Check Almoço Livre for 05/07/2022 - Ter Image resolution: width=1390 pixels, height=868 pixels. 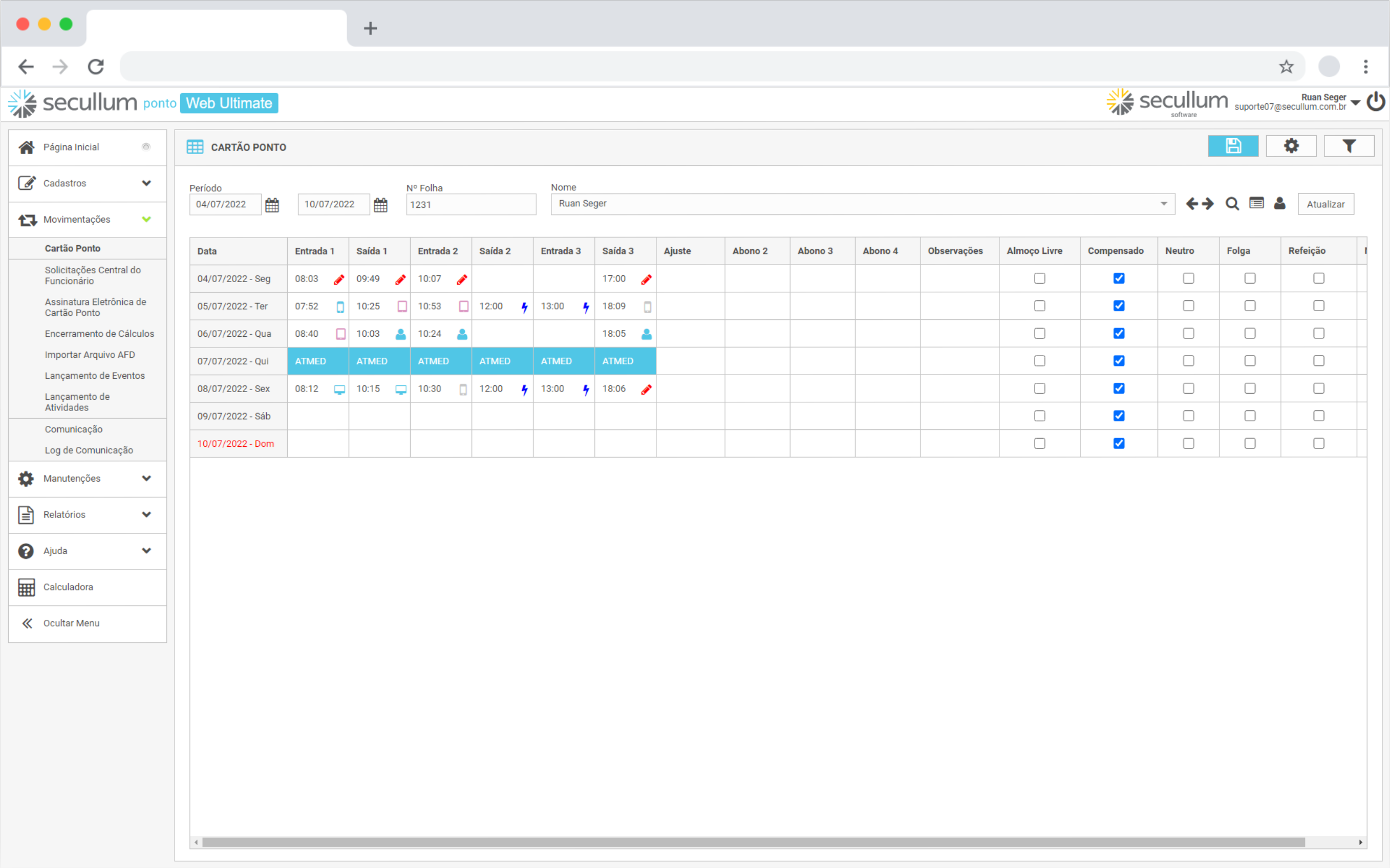[x=1039, y=306]
